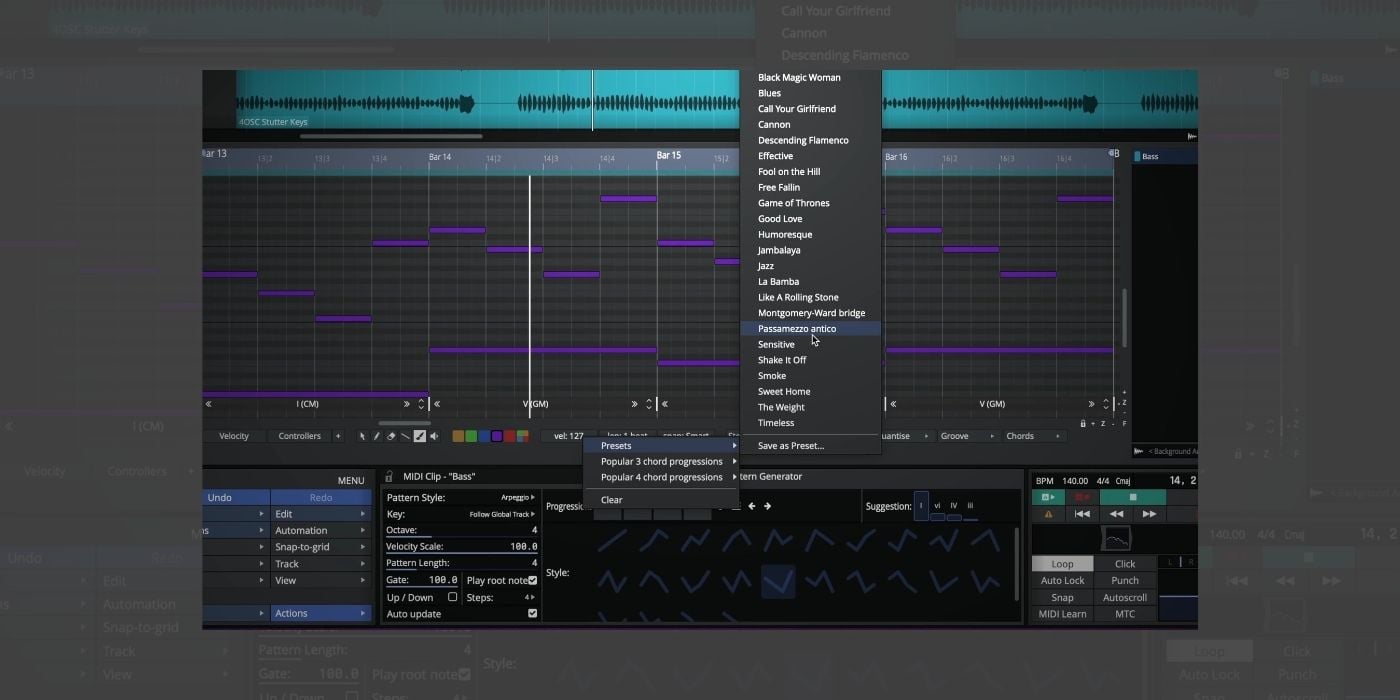Open the Chords dropdown

(1033, 436)
